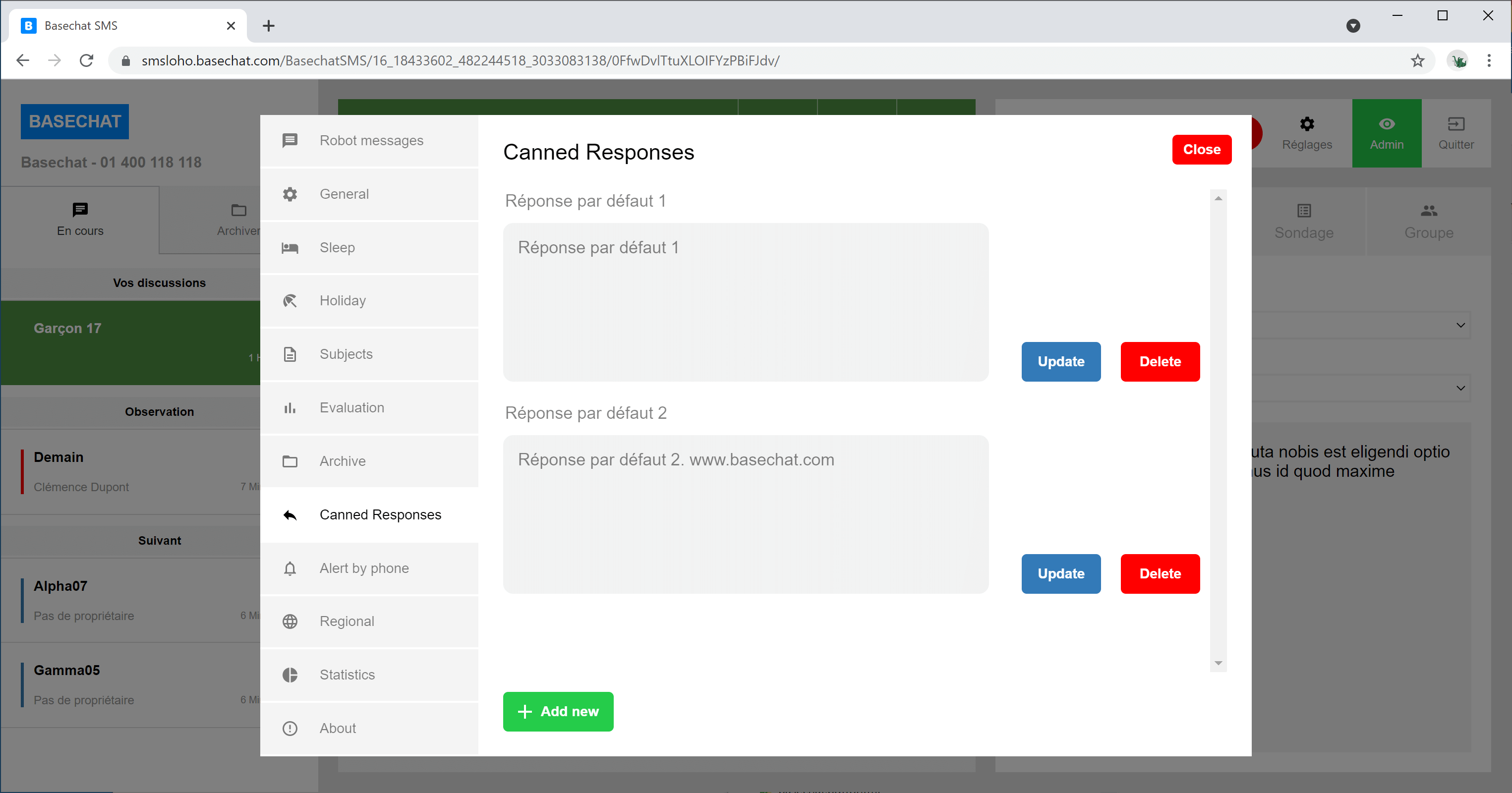Delete Réponse par défaut 2
The image size is (1512, 793).
(x=1160, y=573)
